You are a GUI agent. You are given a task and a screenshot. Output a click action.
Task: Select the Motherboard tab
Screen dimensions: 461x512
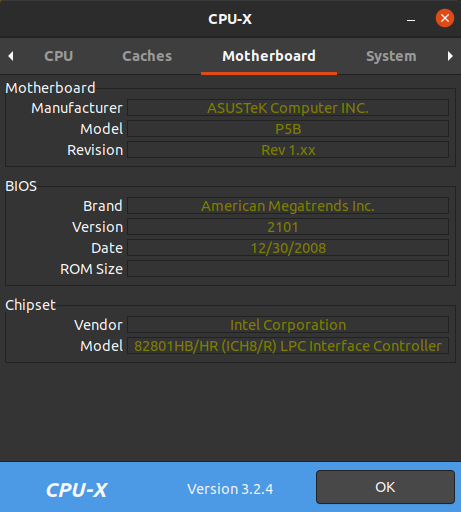click(269, 56)
